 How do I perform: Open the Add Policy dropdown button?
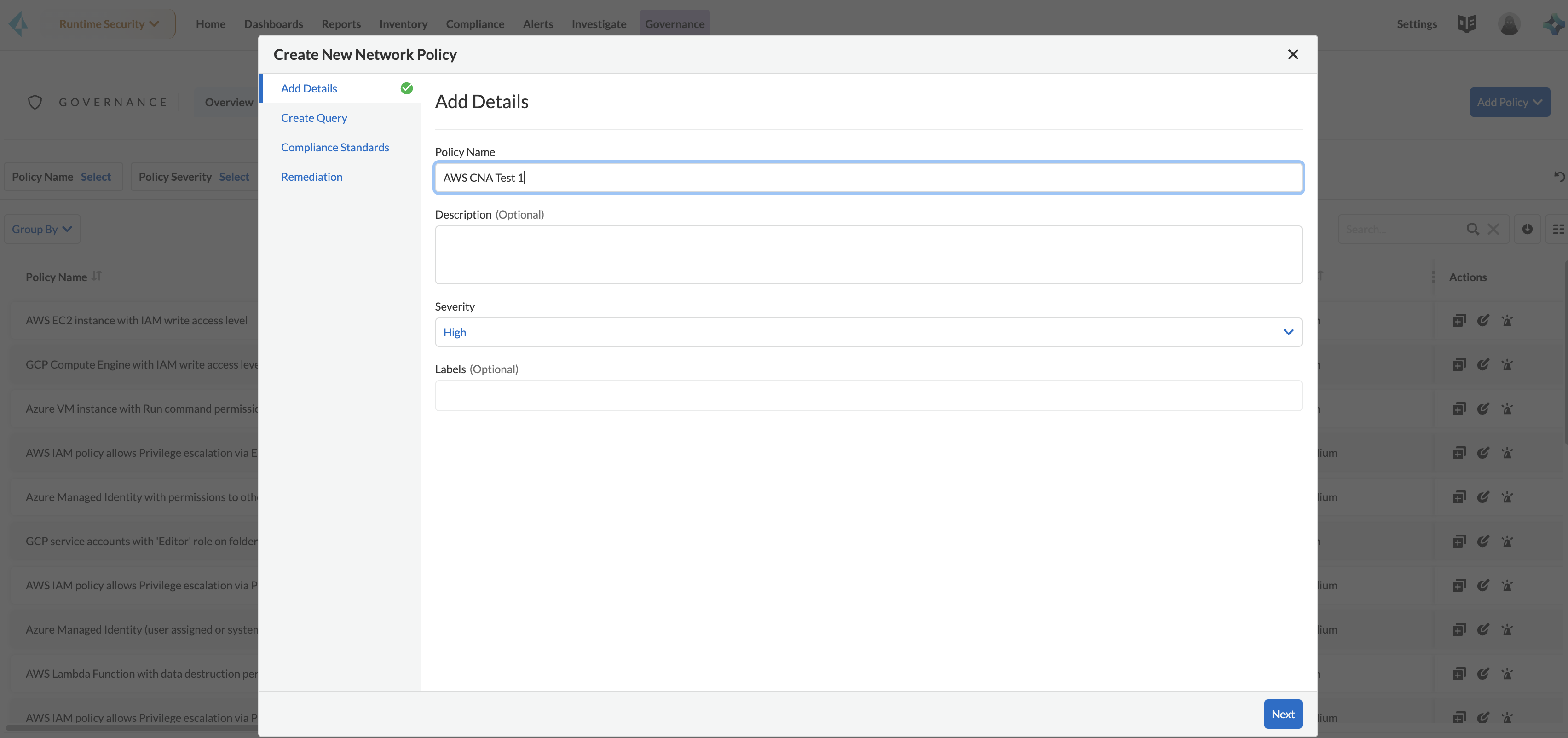click(x=1510, y=102)
